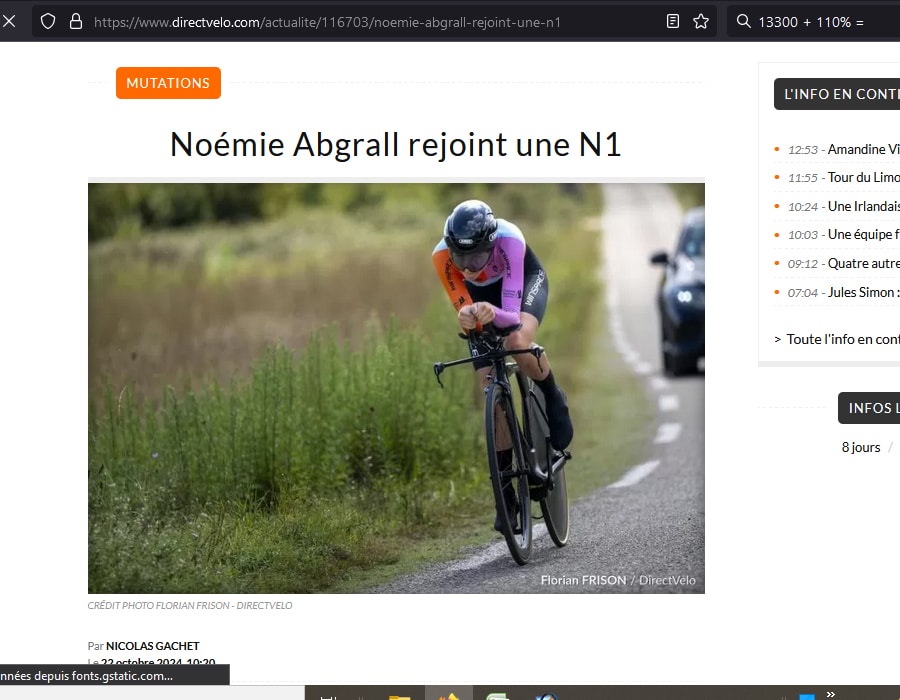900x700 pixels.
Task: Toggle tracking protection via the shield icon
Action: click(48, 20)
